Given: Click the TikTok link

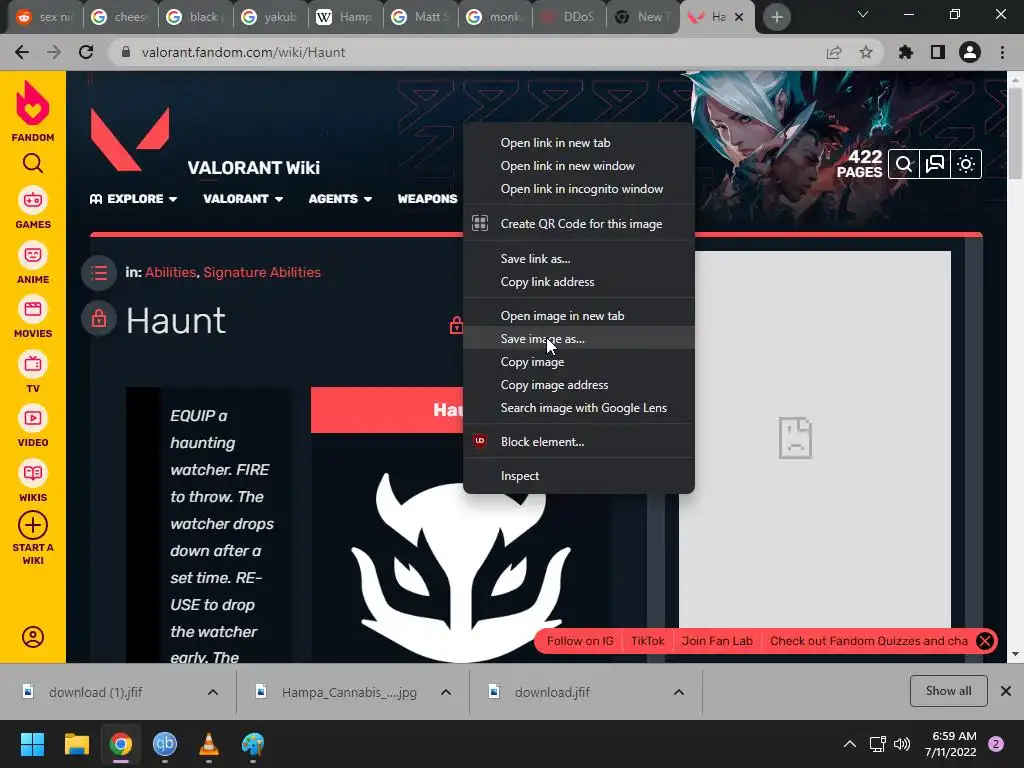Looking at the screenshot, I should click(647, 641).
